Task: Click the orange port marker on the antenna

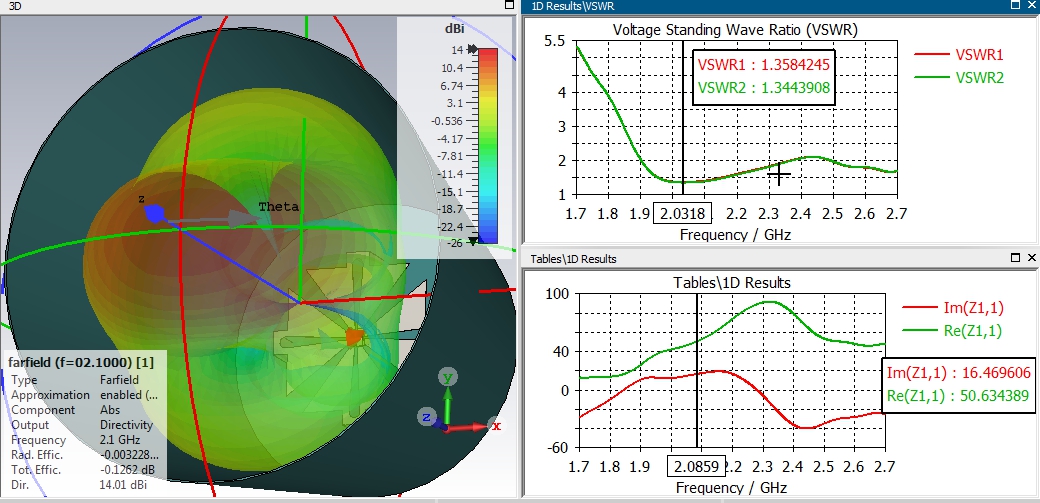Action: click(x=355, y=338)
